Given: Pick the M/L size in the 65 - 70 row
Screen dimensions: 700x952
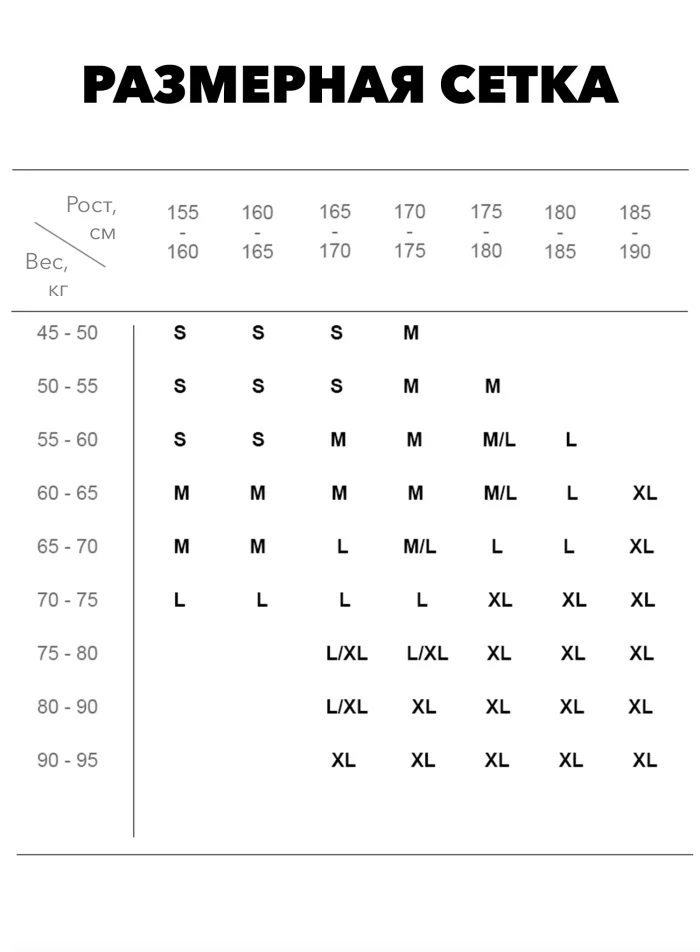Looking at the screenshot, I should [x=420, y=547].
